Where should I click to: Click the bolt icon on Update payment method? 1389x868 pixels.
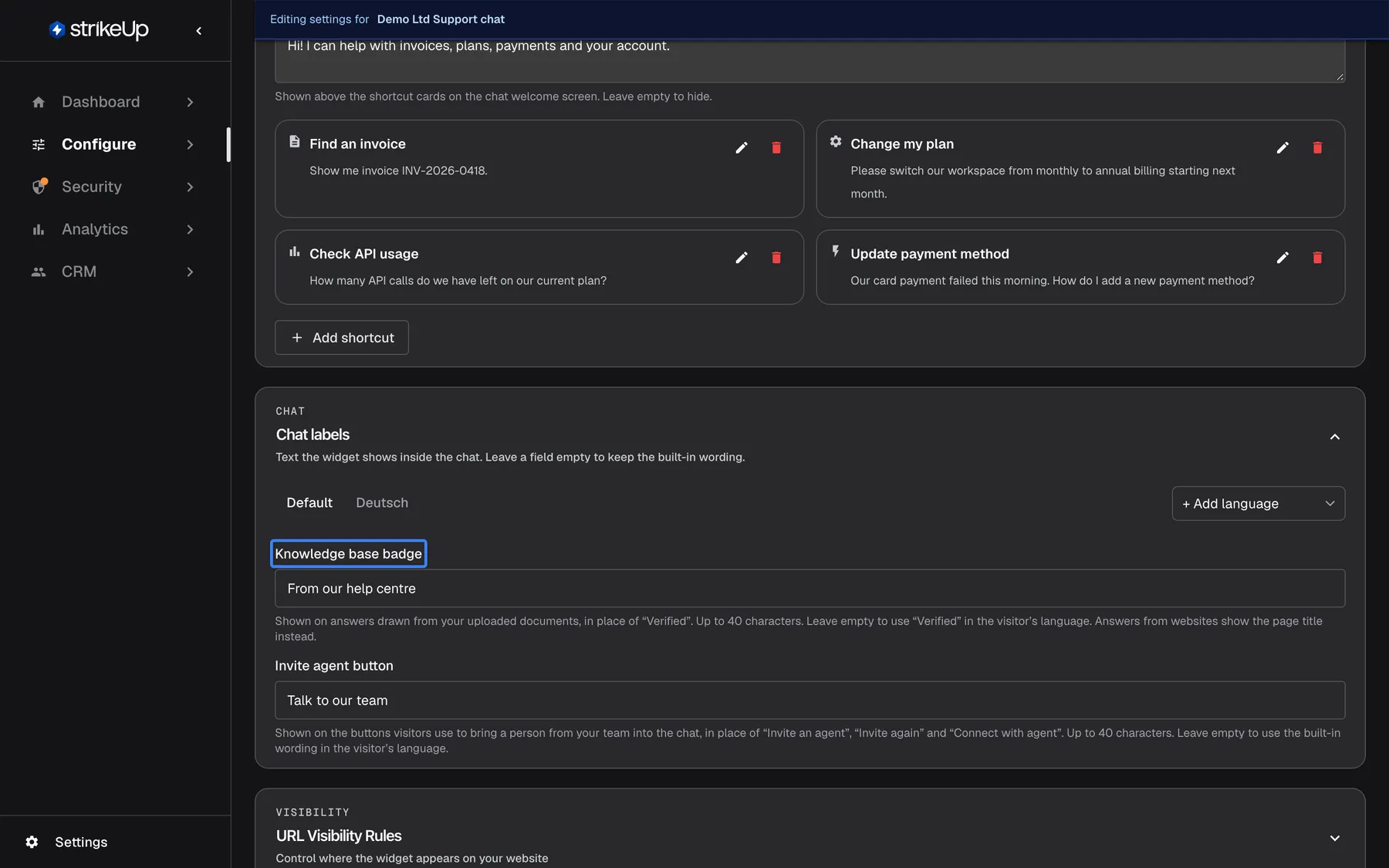coord(836,252)
